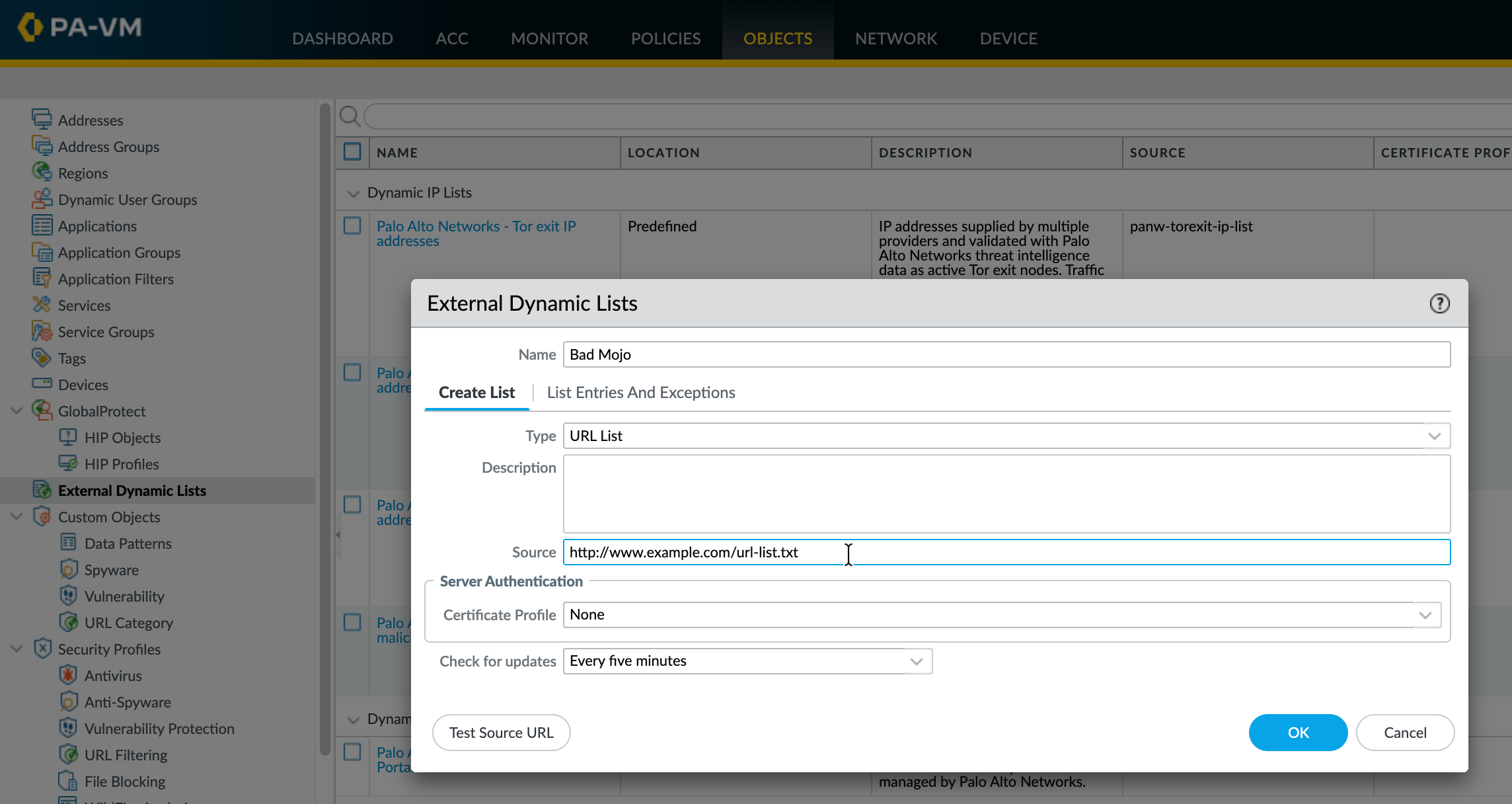The width and height of the screenshot is (1512, 804).
Task: Click the Addresses icon in sidebar
Action: 42,120
